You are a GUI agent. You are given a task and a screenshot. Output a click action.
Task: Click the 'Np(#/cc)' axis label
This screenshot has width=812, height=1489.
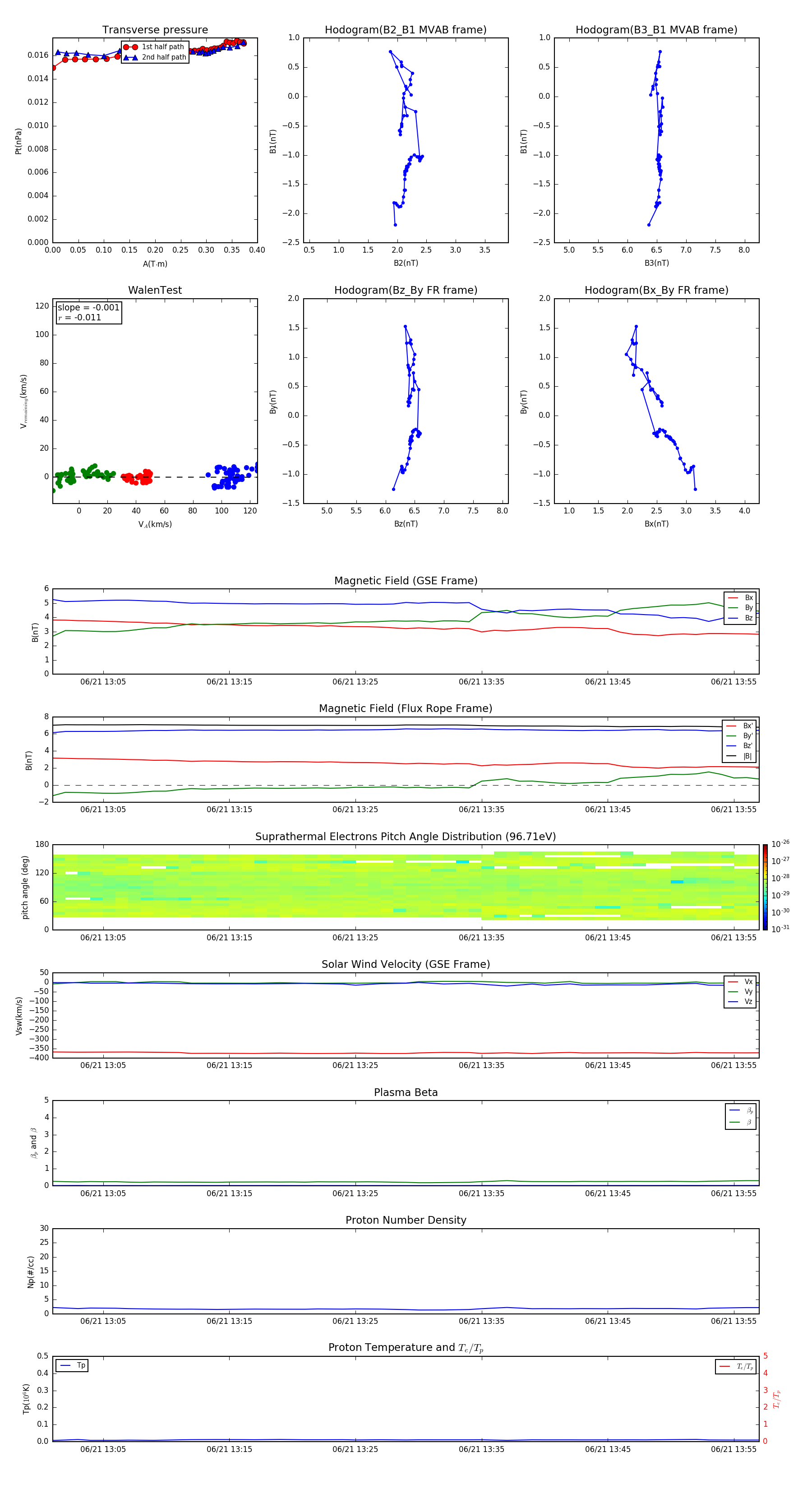pos(31,1272)
